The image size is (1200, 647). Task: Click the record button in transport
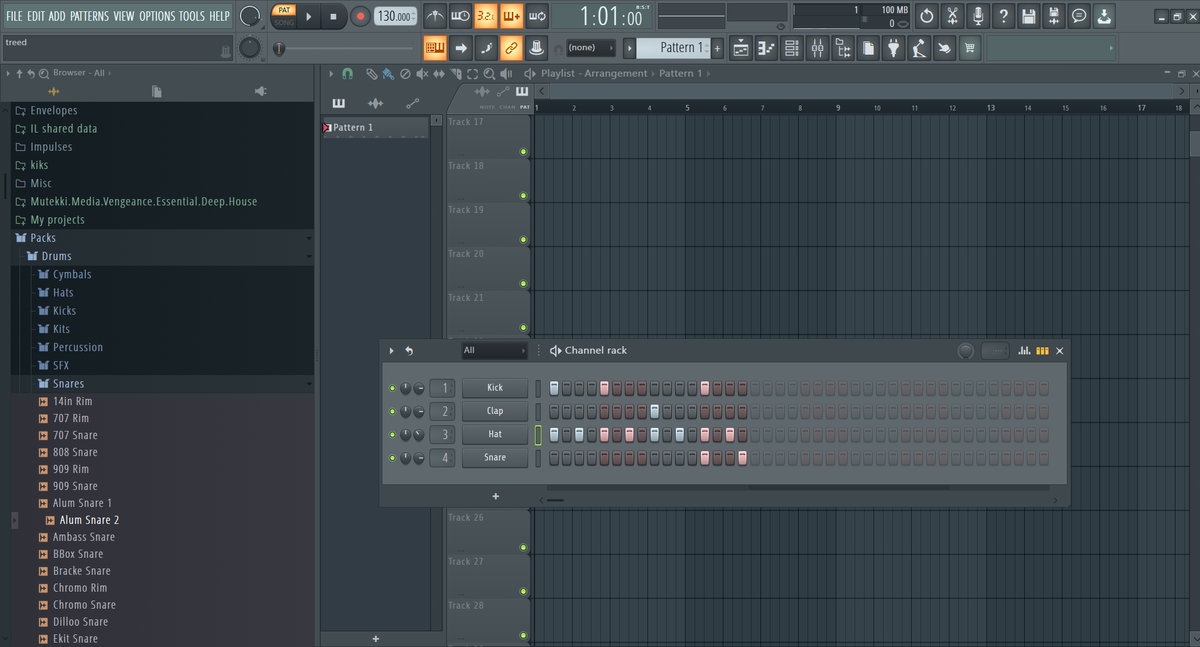tap(360, 16)
